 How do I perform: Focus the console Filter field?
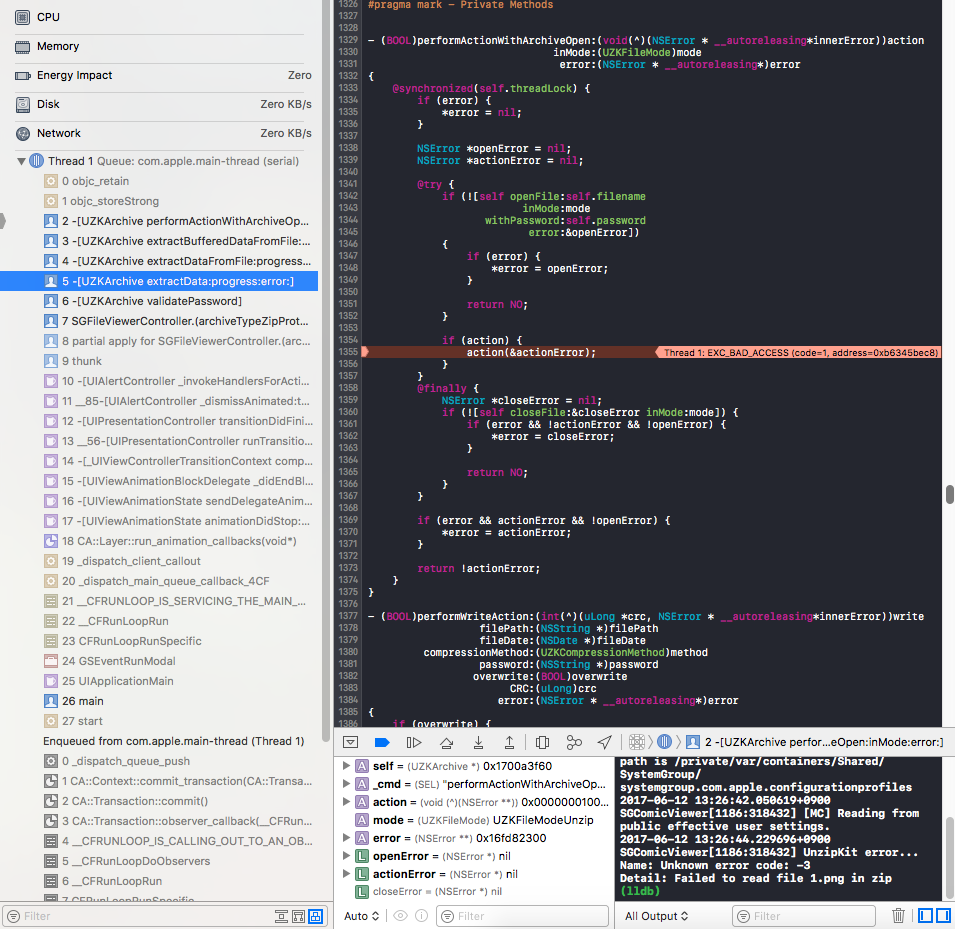(x=804, y=916)
